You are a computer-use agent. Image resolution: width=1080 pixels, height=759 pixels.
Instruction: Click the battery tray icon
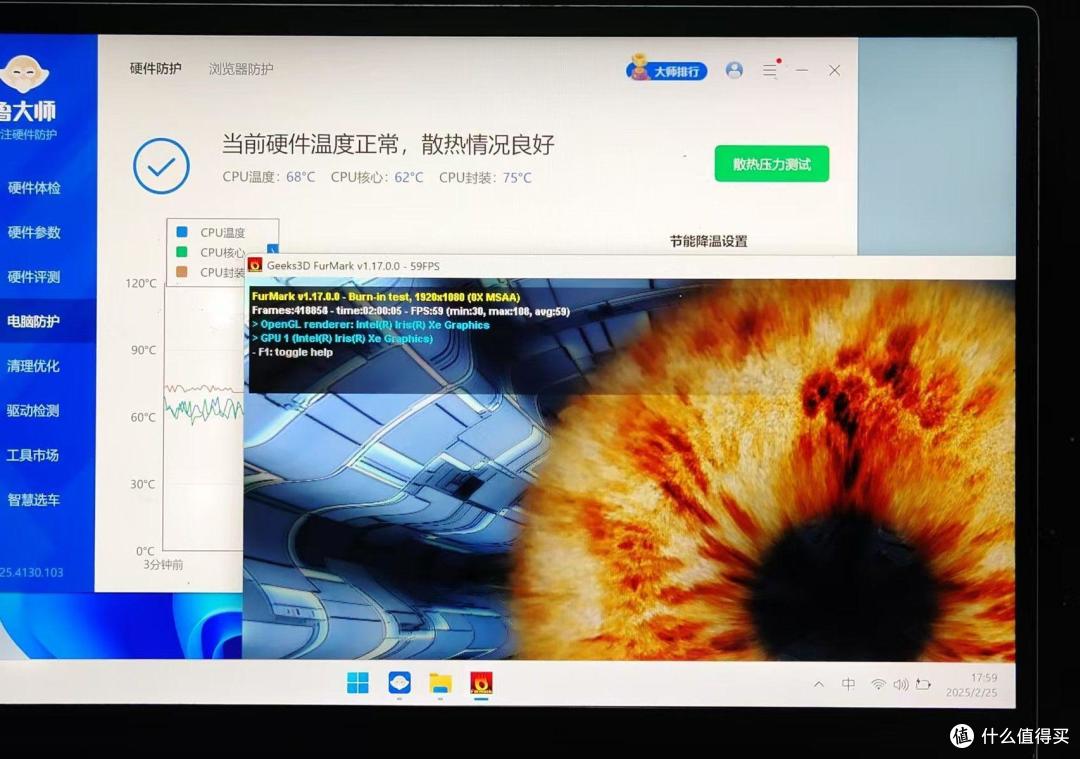pos(924,685)
